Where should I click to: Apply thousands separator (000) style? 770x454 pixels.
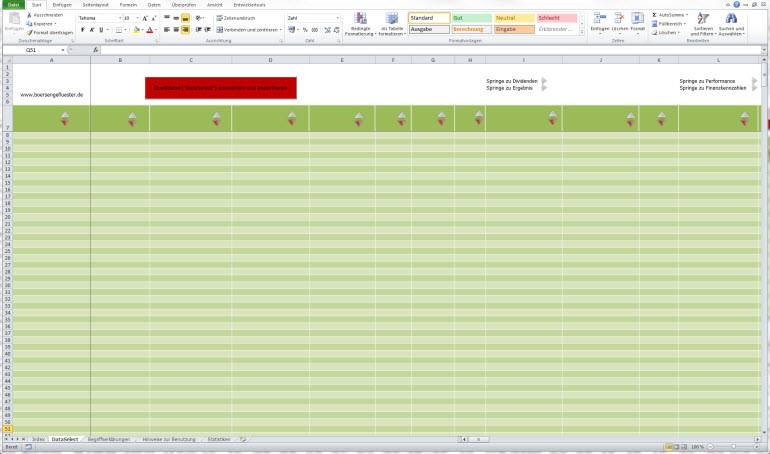pos(315,30)
